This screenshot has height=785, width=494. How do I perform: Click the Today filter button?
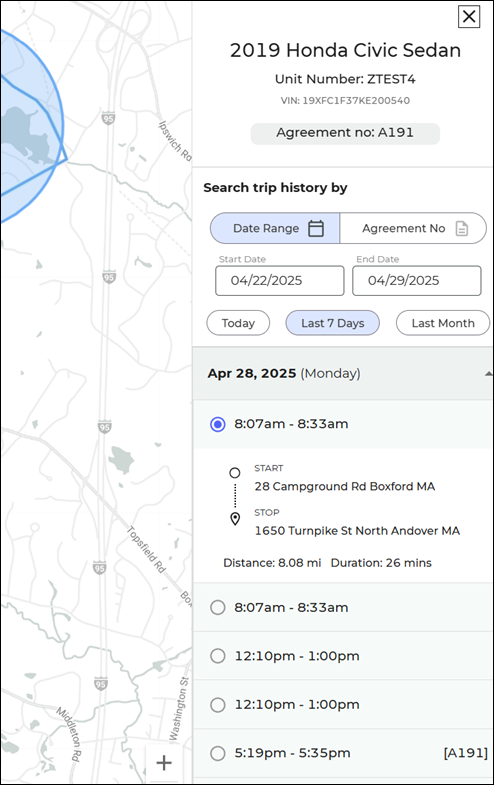[x=238, y=323]
